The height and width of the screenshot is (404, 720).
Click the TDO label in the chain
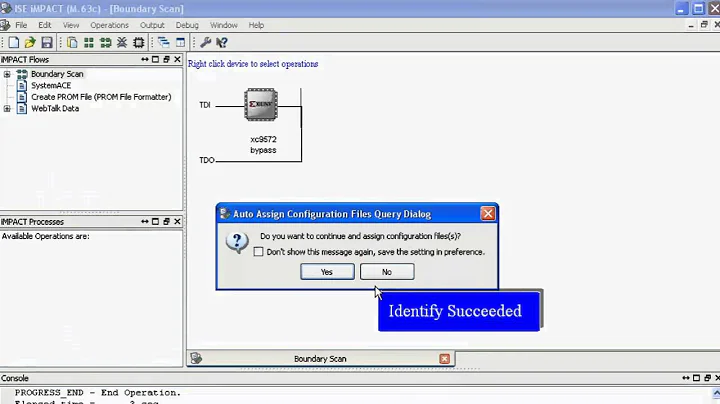pyautogui.click(x=207, y=160)
